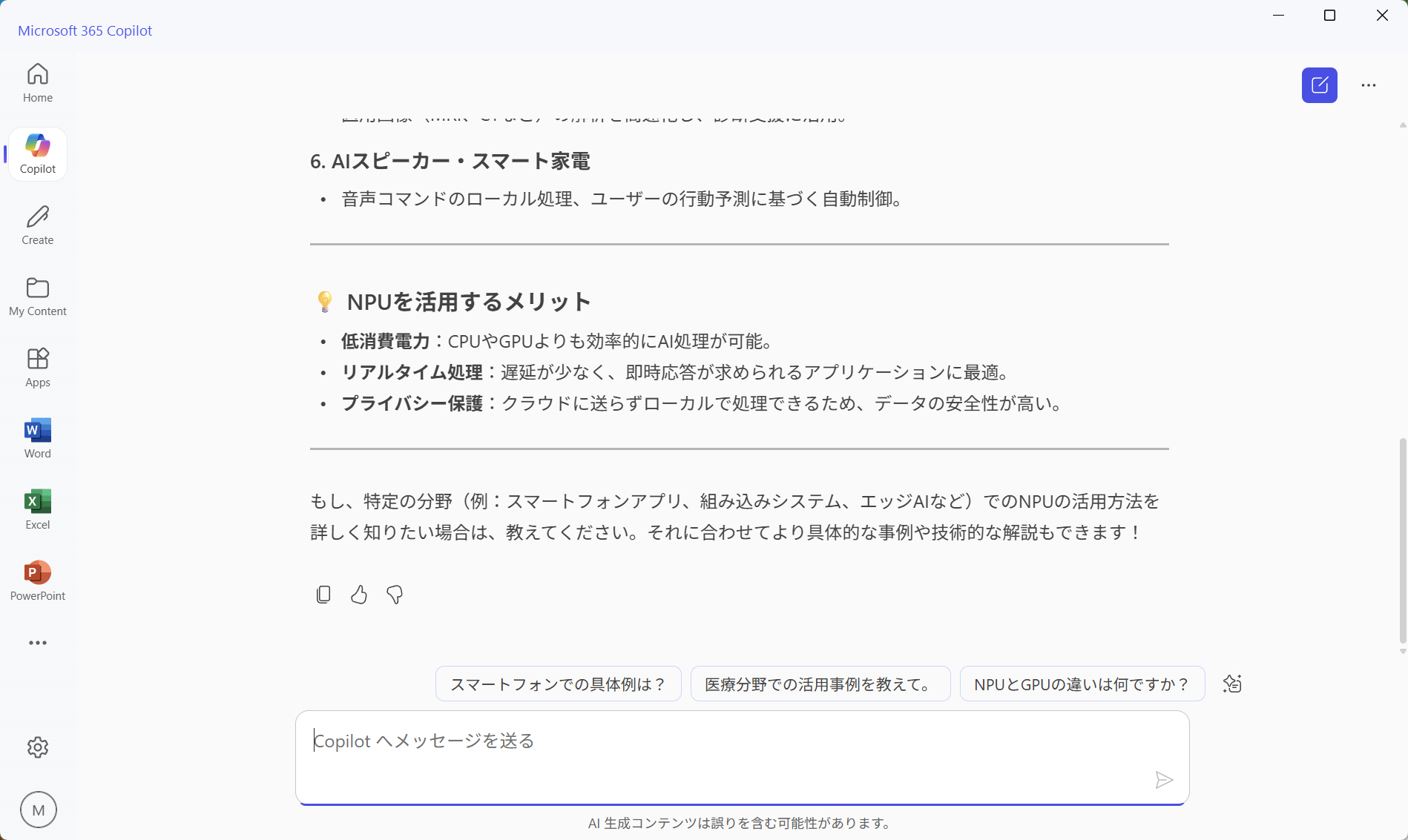Image resolution: width=1408 pixels, height=840 pixels.
Task: Switch to the Home tab
Action: pyautogui.click(x=37, y=82)
